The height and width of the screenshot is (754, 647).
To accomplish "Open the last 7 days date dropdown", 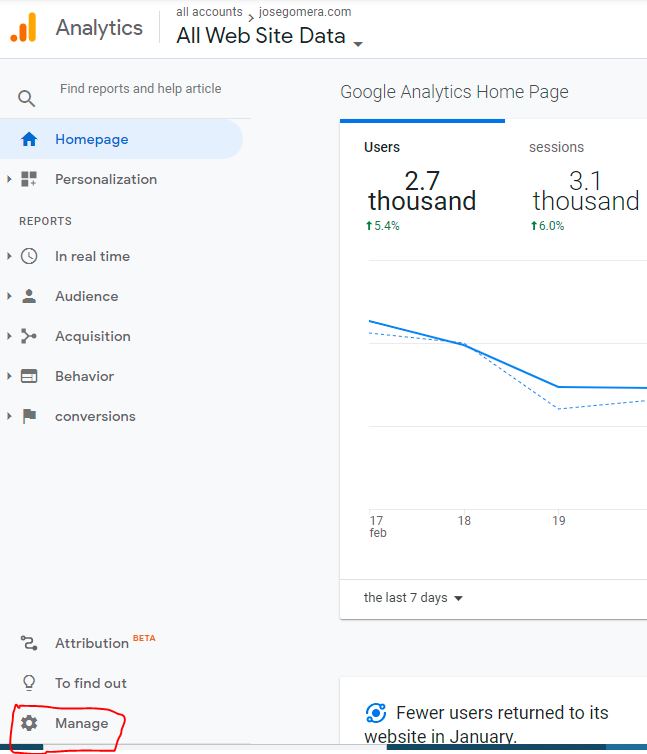I will (x=413, y=598).
